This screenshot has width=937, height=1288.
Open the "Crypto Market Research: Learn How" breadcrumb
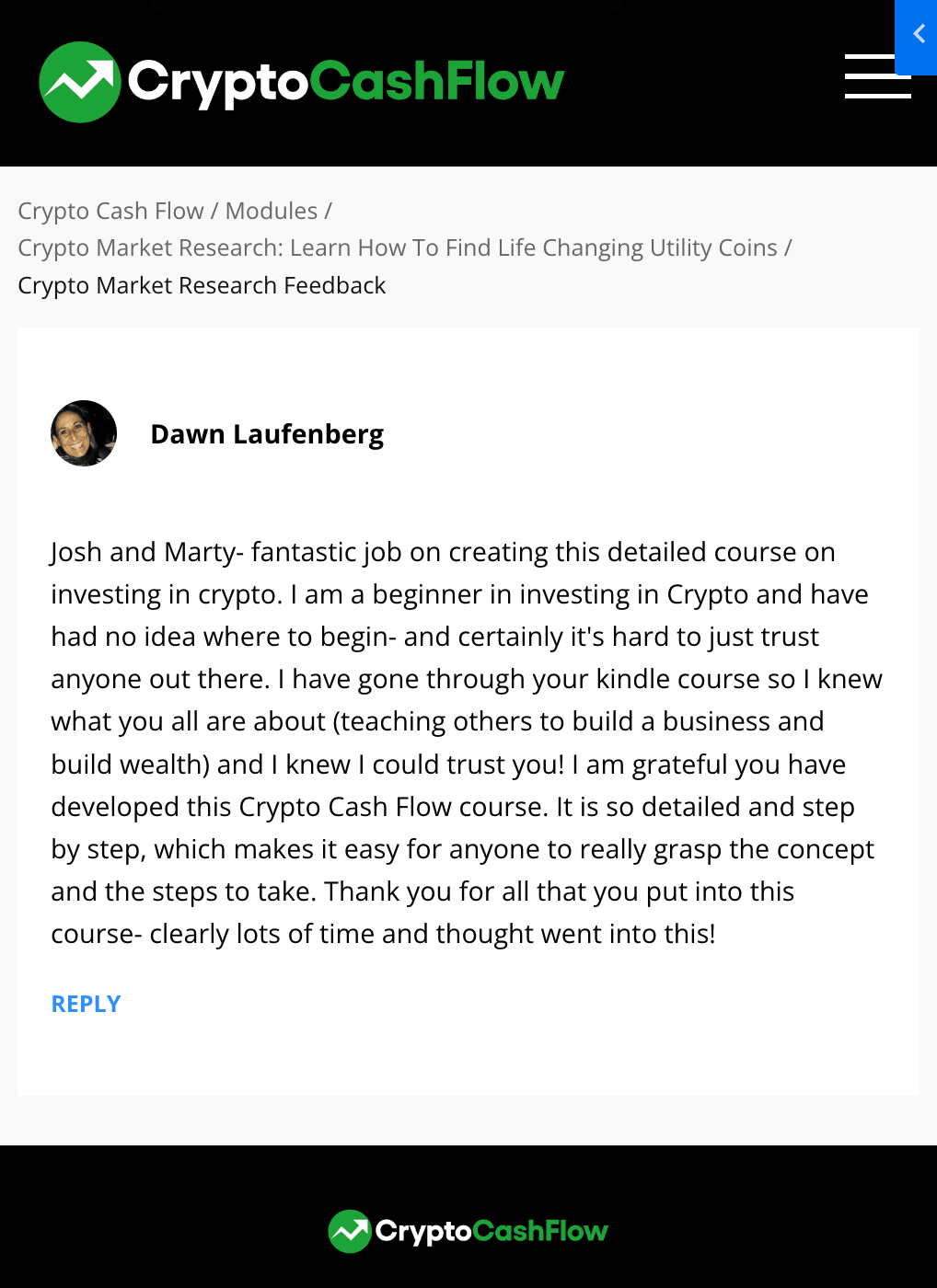pyautogui.click(x=398, y=248)
